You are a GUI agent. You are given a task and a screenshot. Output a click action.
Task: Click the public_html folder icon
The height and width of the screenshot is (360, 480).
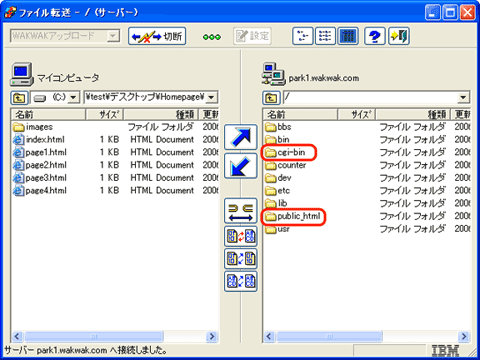point(270,216)
